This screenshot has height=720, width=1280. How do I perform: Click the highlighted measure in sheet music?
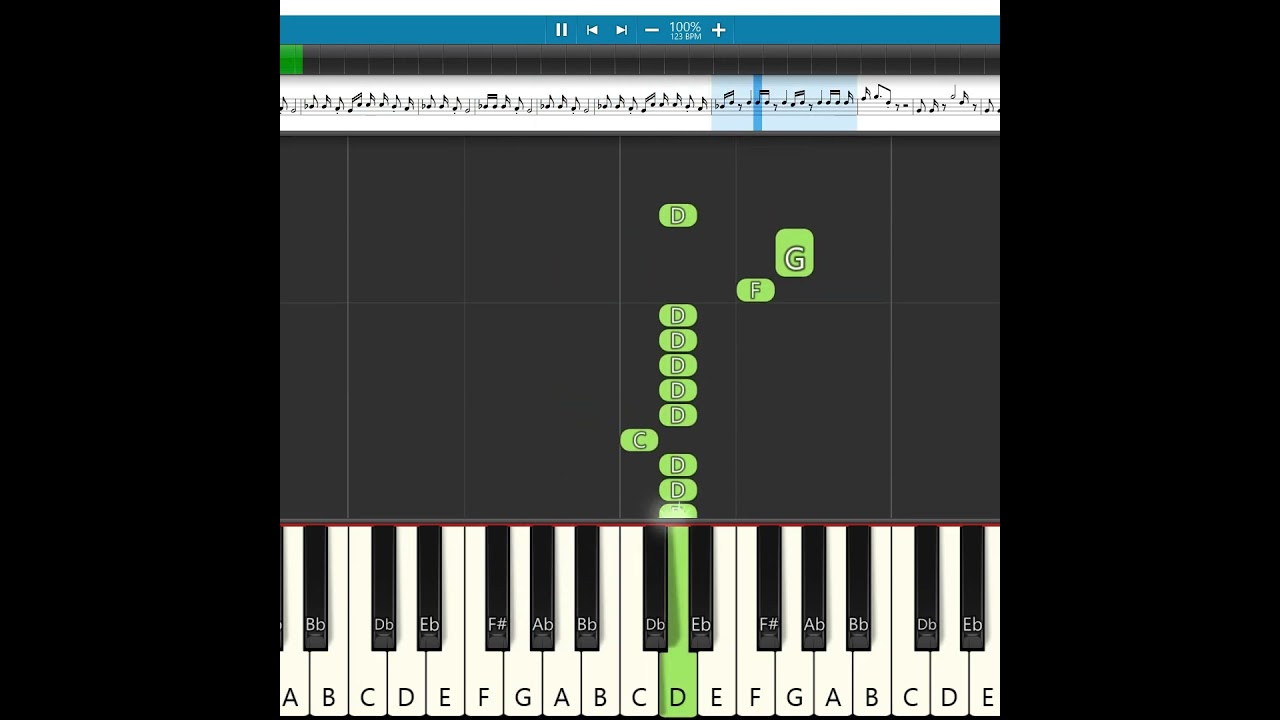pyautogui.click(x=784, y=102)
